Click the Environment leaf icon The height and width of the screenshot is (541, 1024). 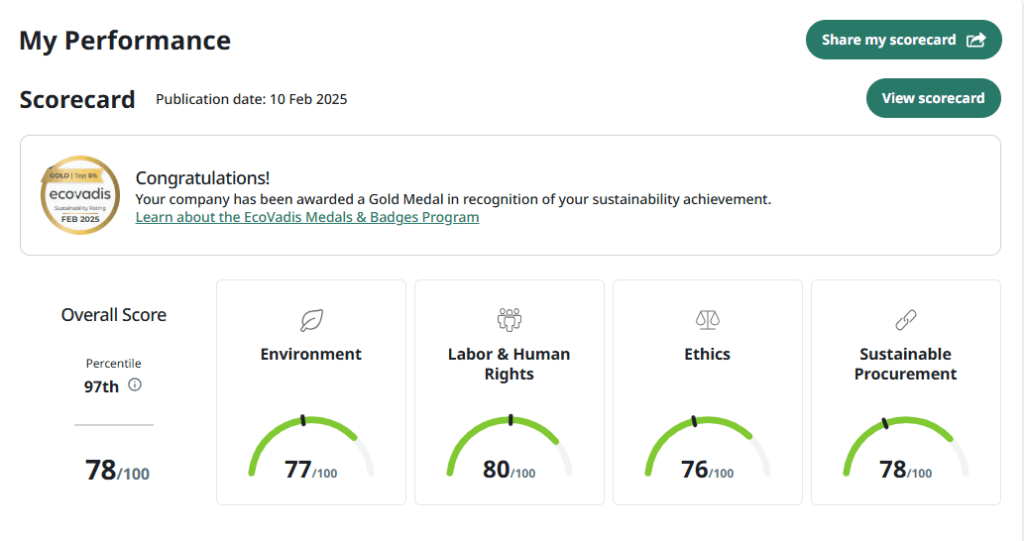(x=311, y=320)
